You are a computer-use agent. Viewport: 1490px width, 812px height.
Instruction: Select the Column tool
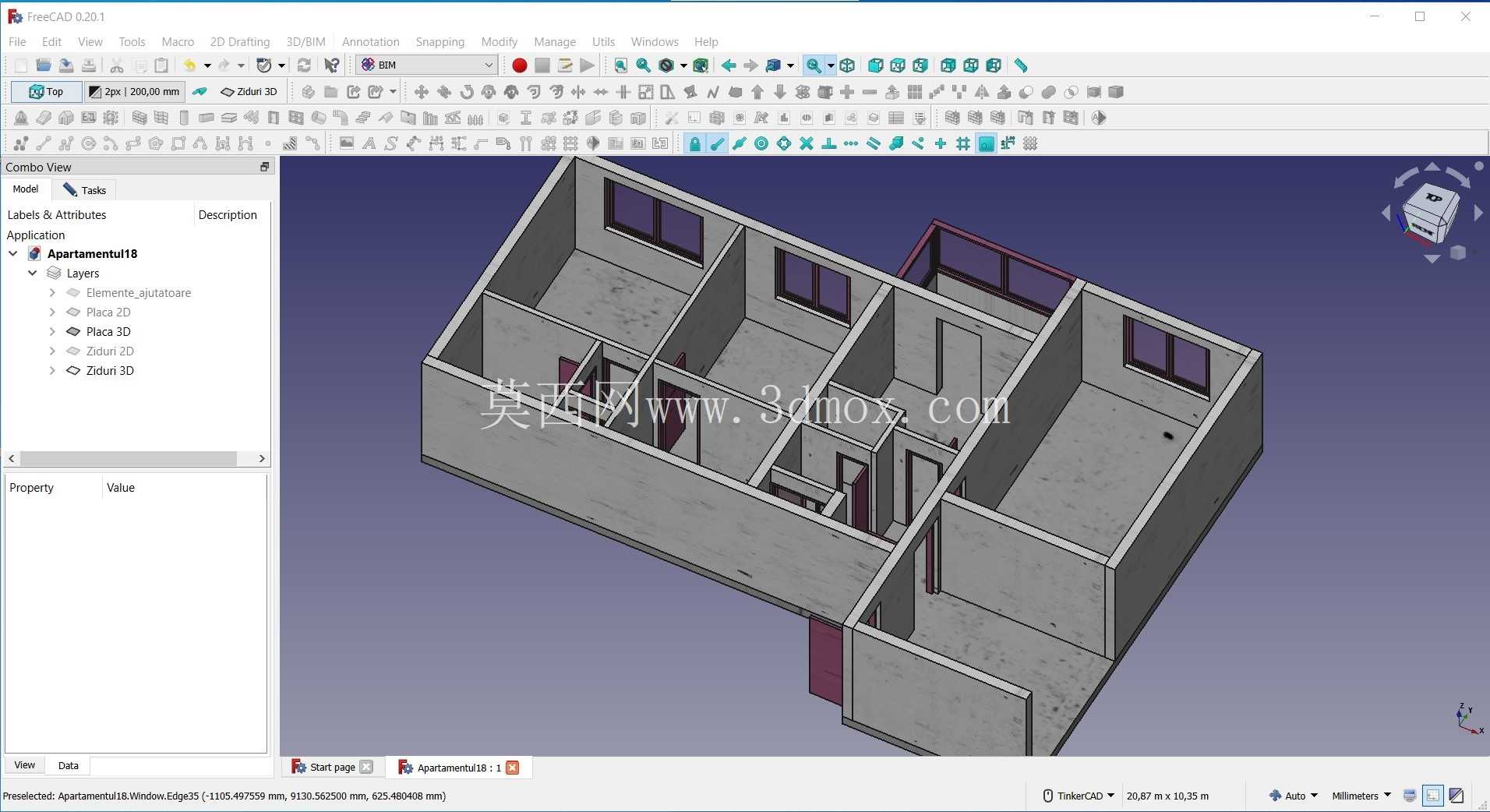tap(185, 118)
